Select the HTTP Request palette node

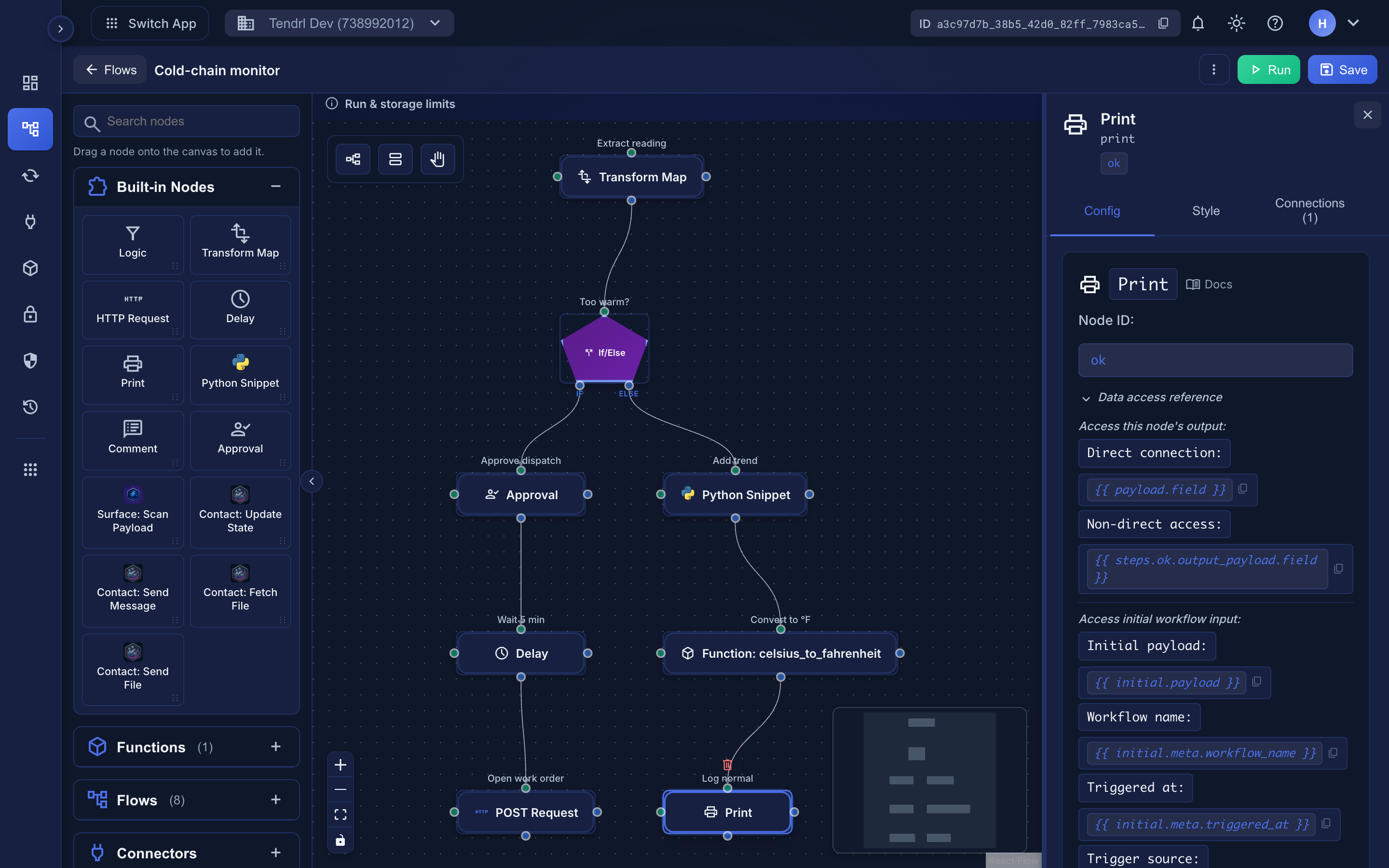tap(133, 310)
